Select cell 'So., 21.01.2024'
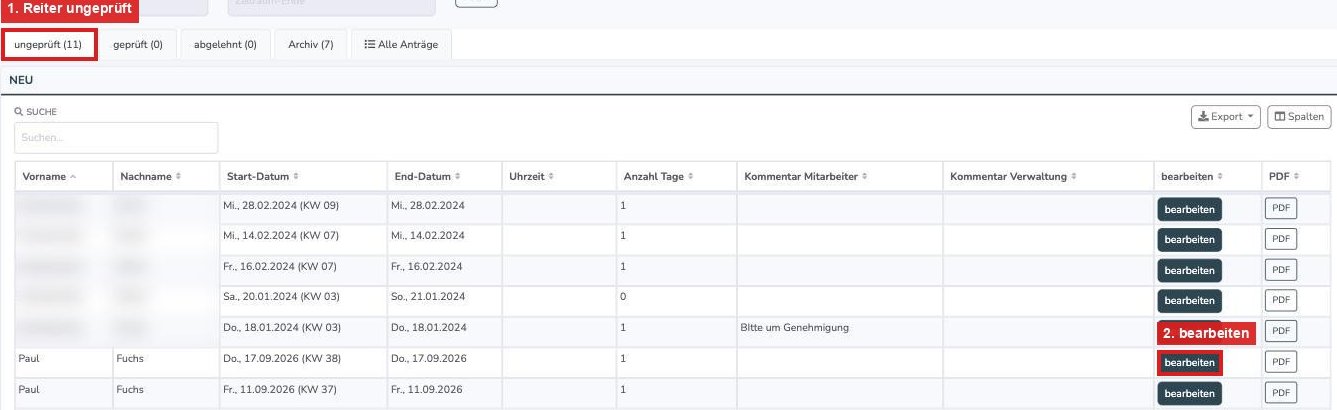This screenshot has width=1337, height=410. click(444, 302)
